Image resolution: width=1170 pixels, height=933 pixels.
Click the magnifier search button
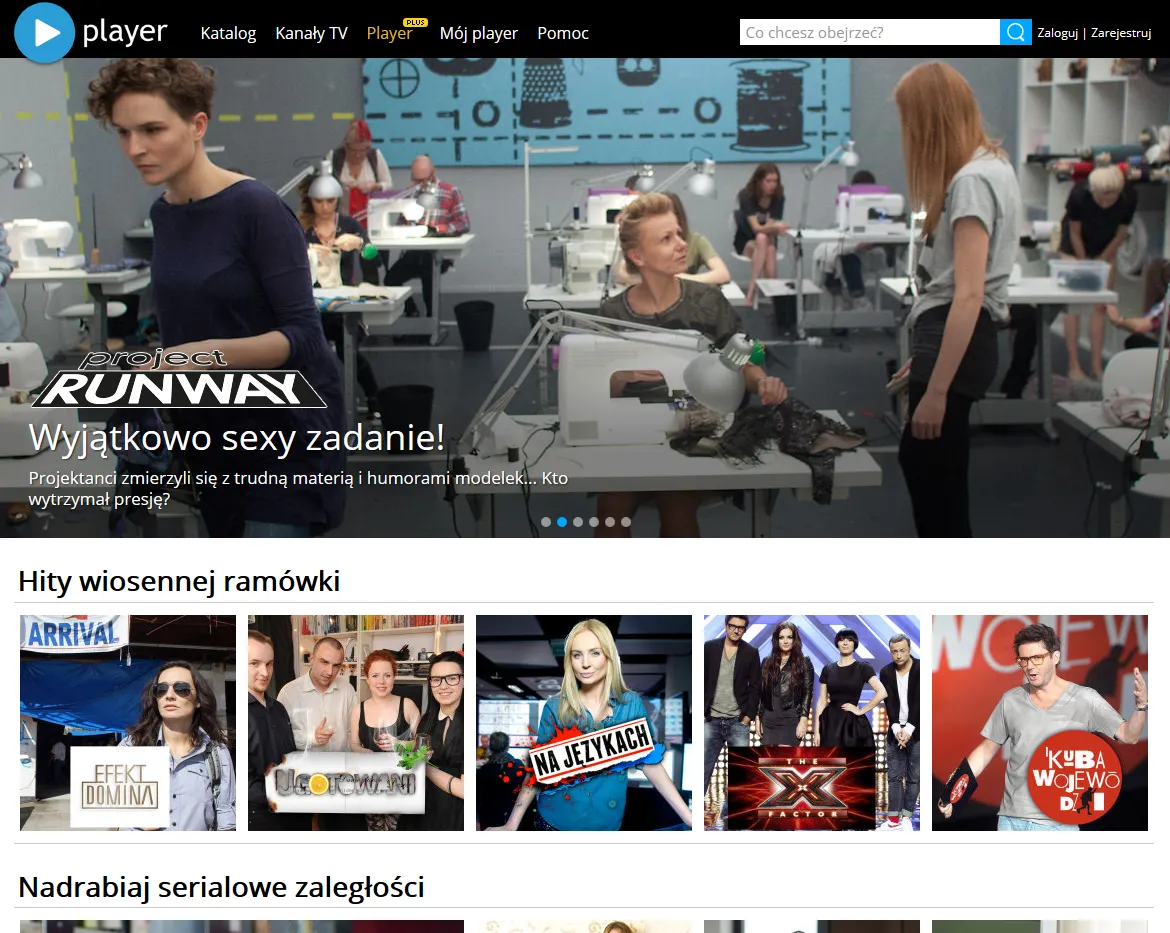(1016, 32)
